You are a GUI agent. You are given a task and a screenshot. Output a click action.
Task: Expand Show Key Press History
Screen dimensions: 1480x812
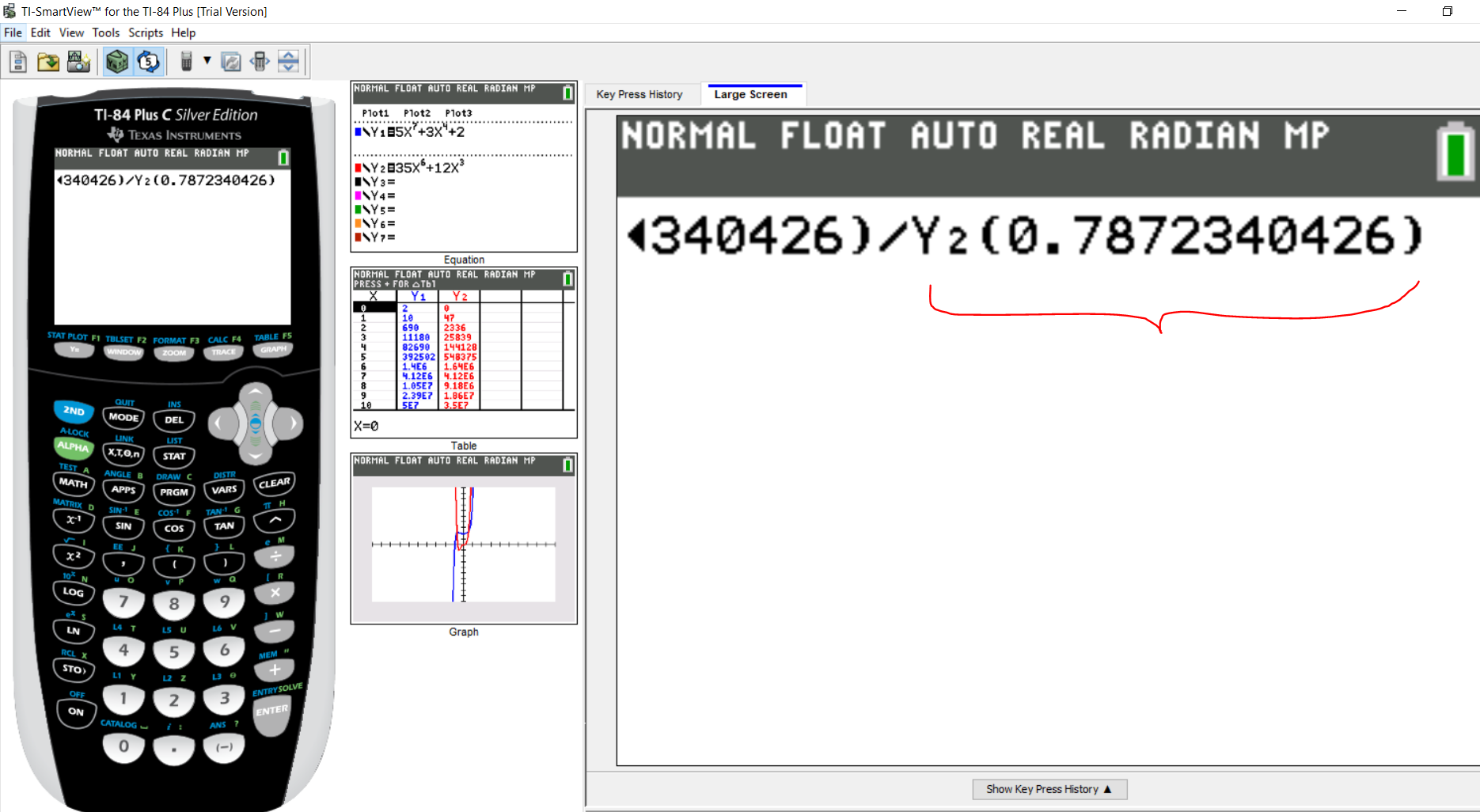coord(1049,789)
